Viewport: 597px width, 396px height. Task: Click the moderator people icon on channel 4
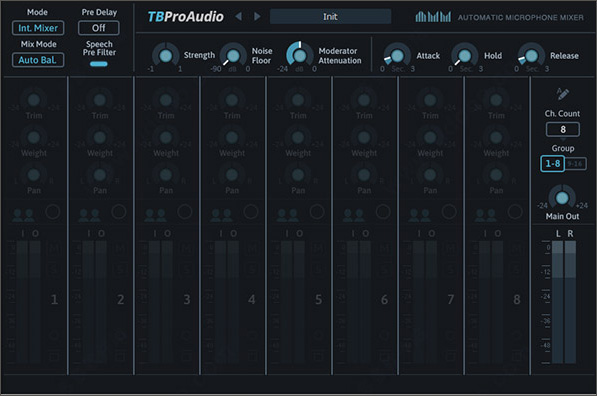point(221,215)
